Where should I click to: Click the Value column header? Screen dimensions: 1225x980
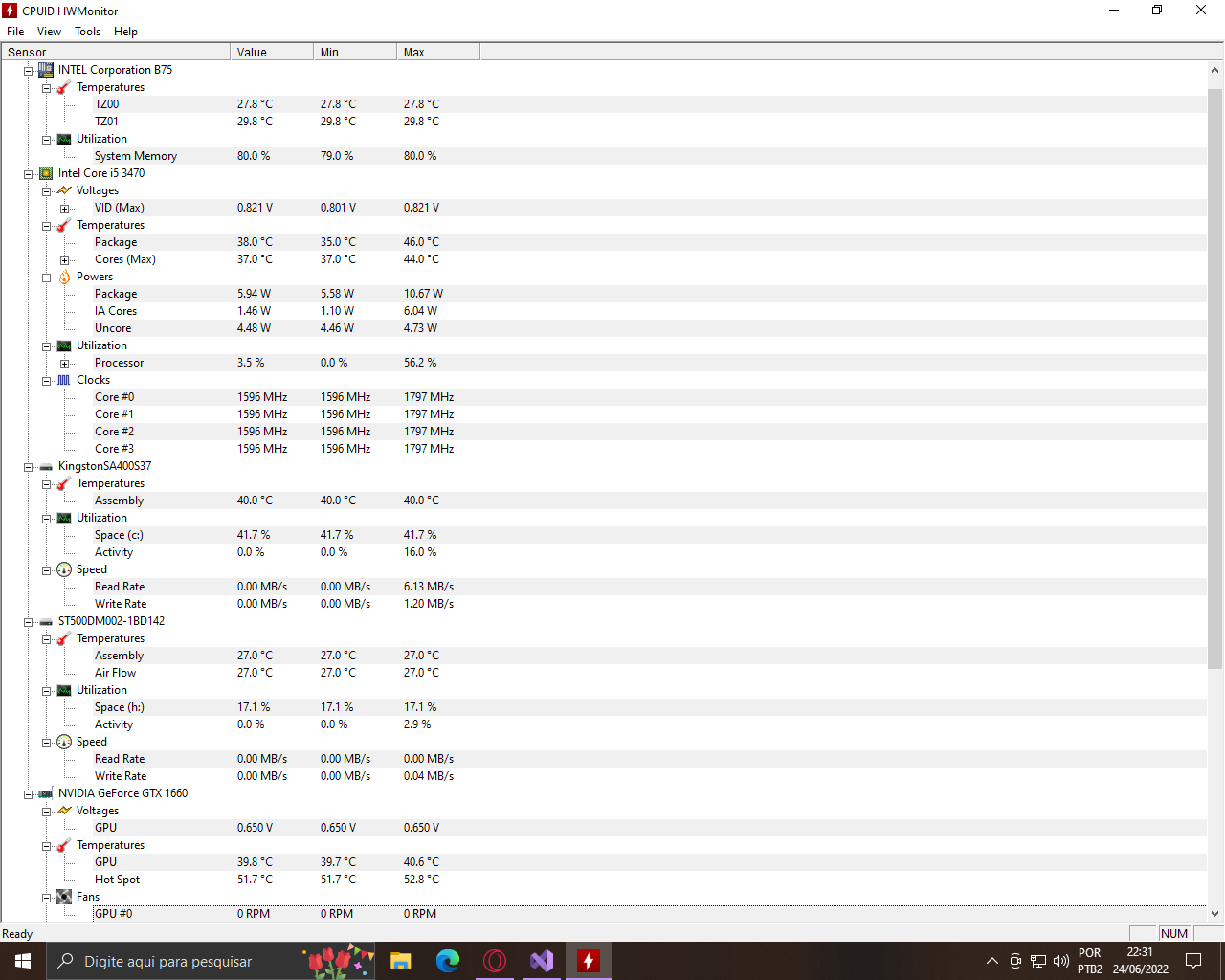(272, 52)
